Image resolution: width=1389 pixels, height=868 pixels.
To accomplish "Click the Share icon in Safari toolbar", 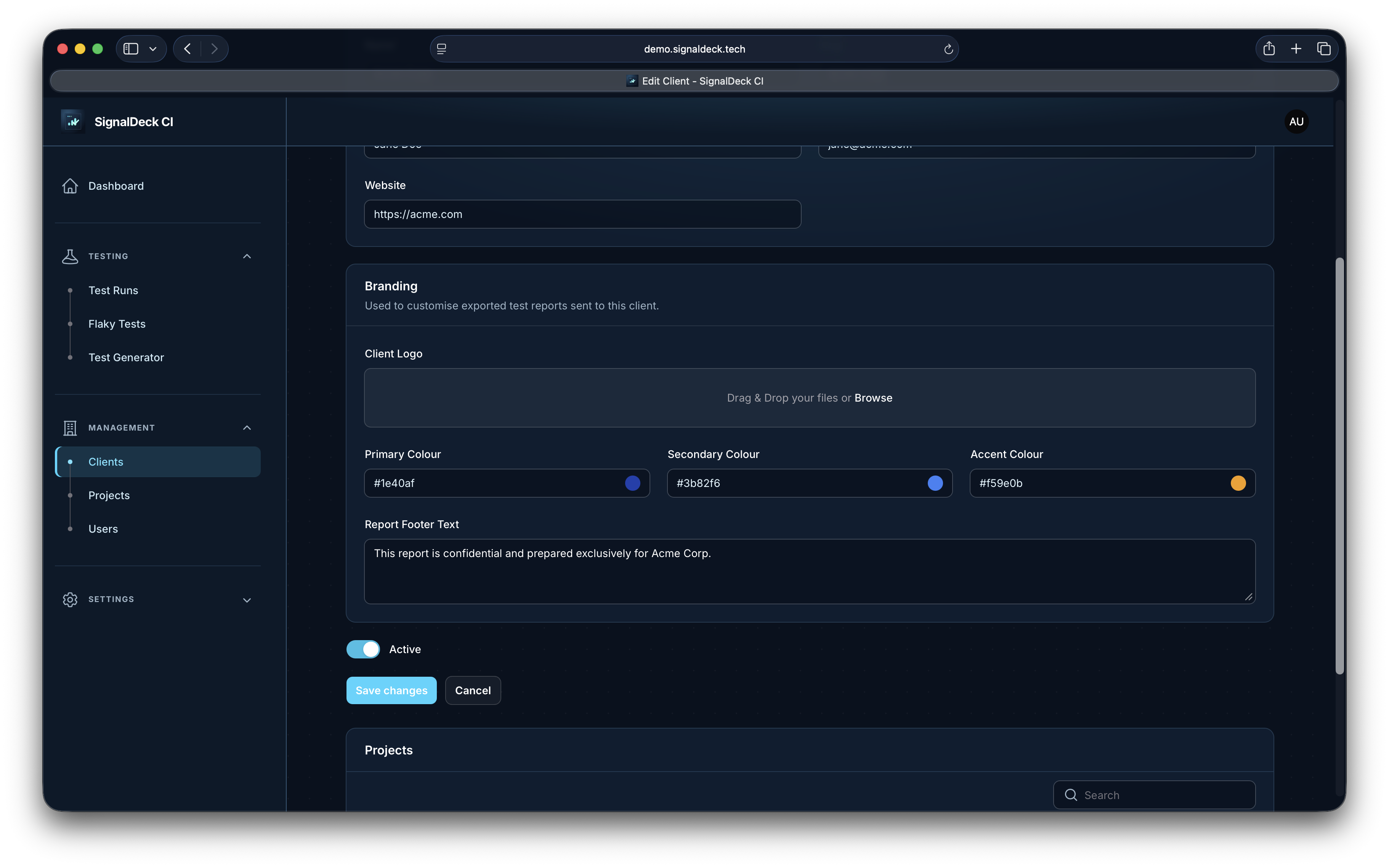I will pos(1269,49).
